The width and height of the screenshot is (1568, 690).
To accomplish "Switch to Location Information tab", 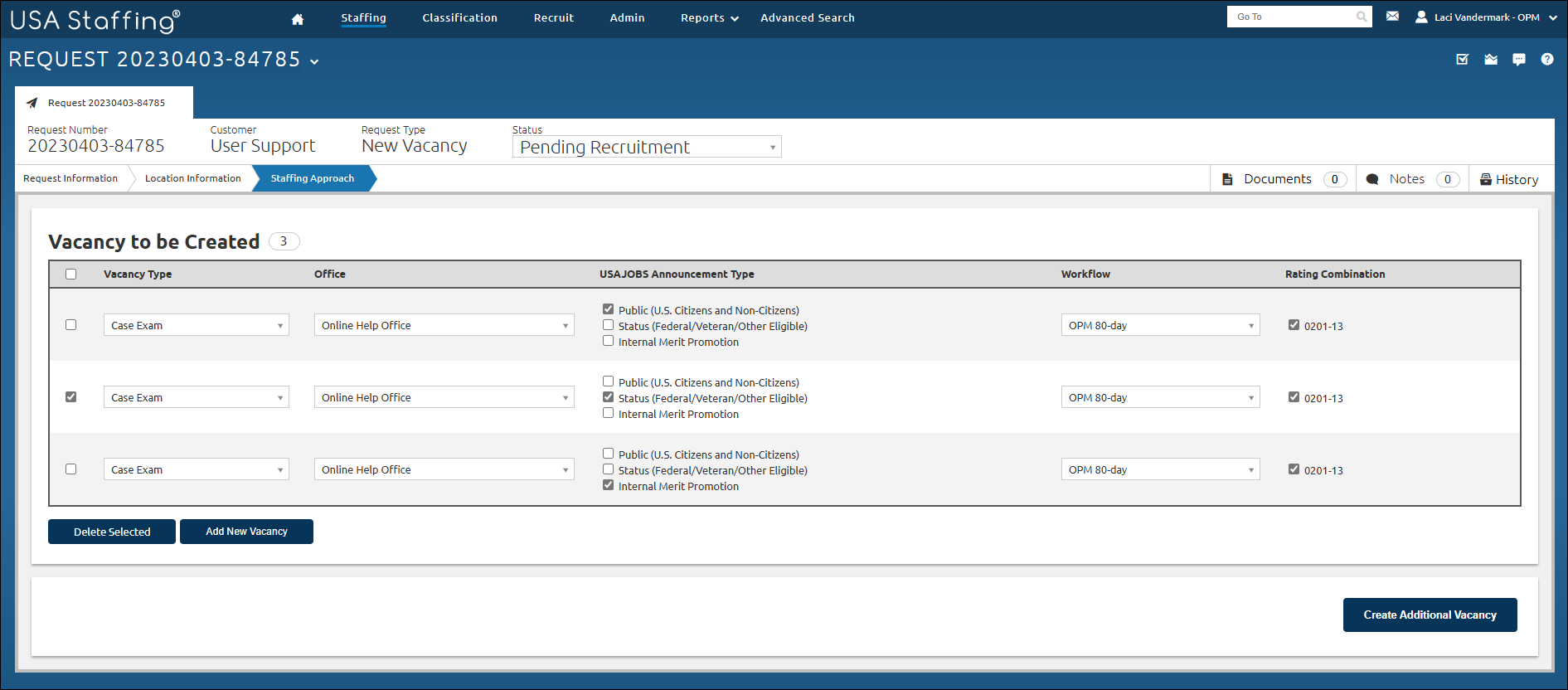I will (193, 178).
